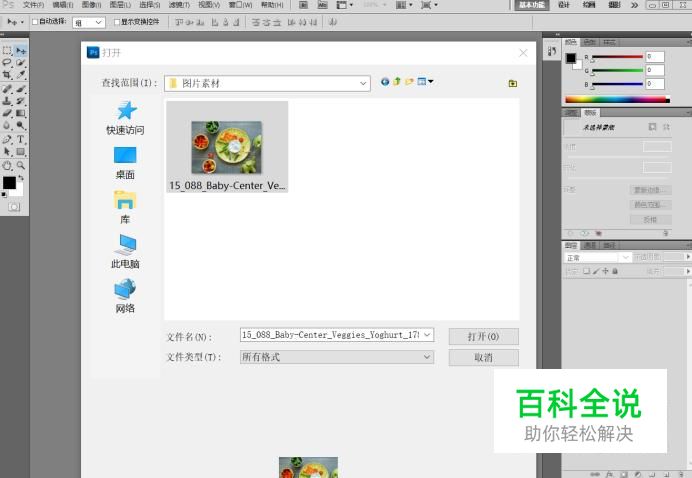Screen dimensions: 692x478
Task: Go to 网络 in dialog sidebar
Action: 125,296
